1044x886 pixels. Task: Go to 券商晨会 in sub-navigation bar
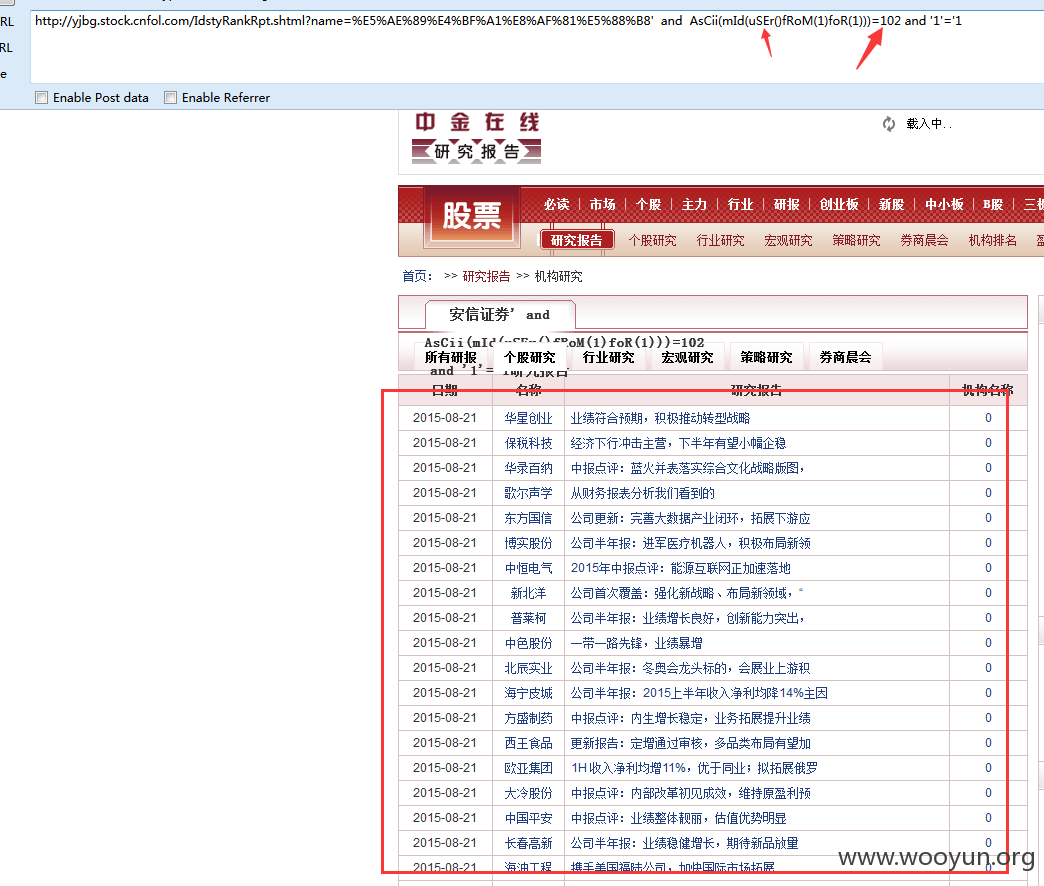click(x=924, y=240)
